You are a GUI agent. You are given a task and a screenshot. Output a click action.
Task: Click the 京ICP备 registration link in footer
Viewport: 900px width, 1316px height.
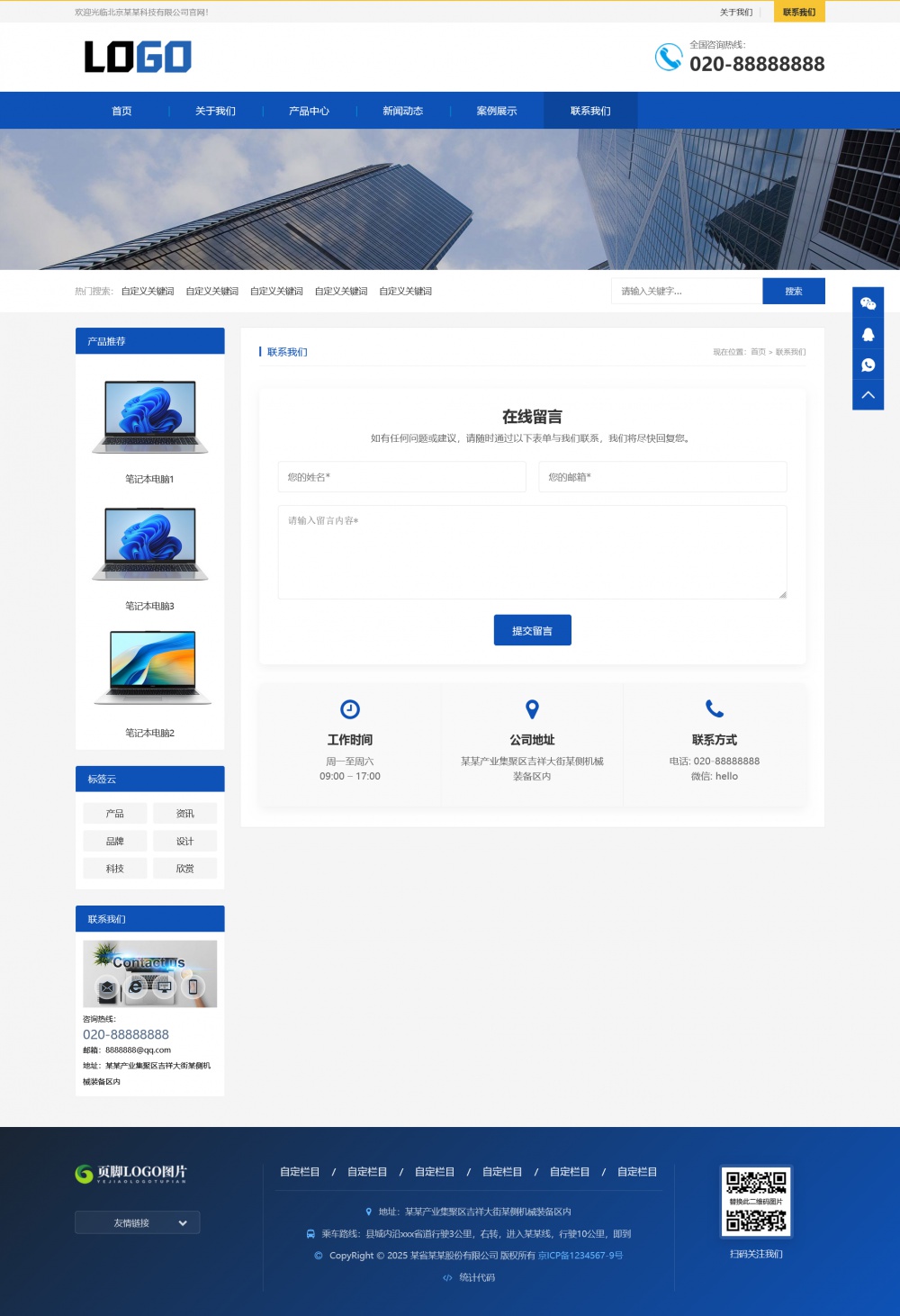pyautogui.click(x=580, y=1255)
